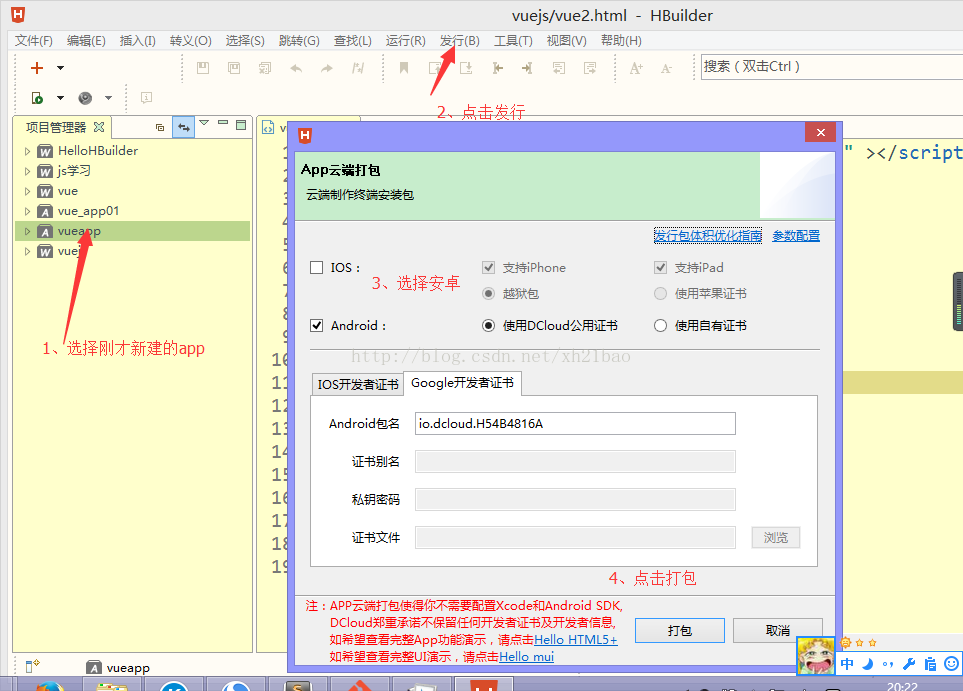Open the 工具(T) menu
963x691 pixels.
click(x=513, y=41)
